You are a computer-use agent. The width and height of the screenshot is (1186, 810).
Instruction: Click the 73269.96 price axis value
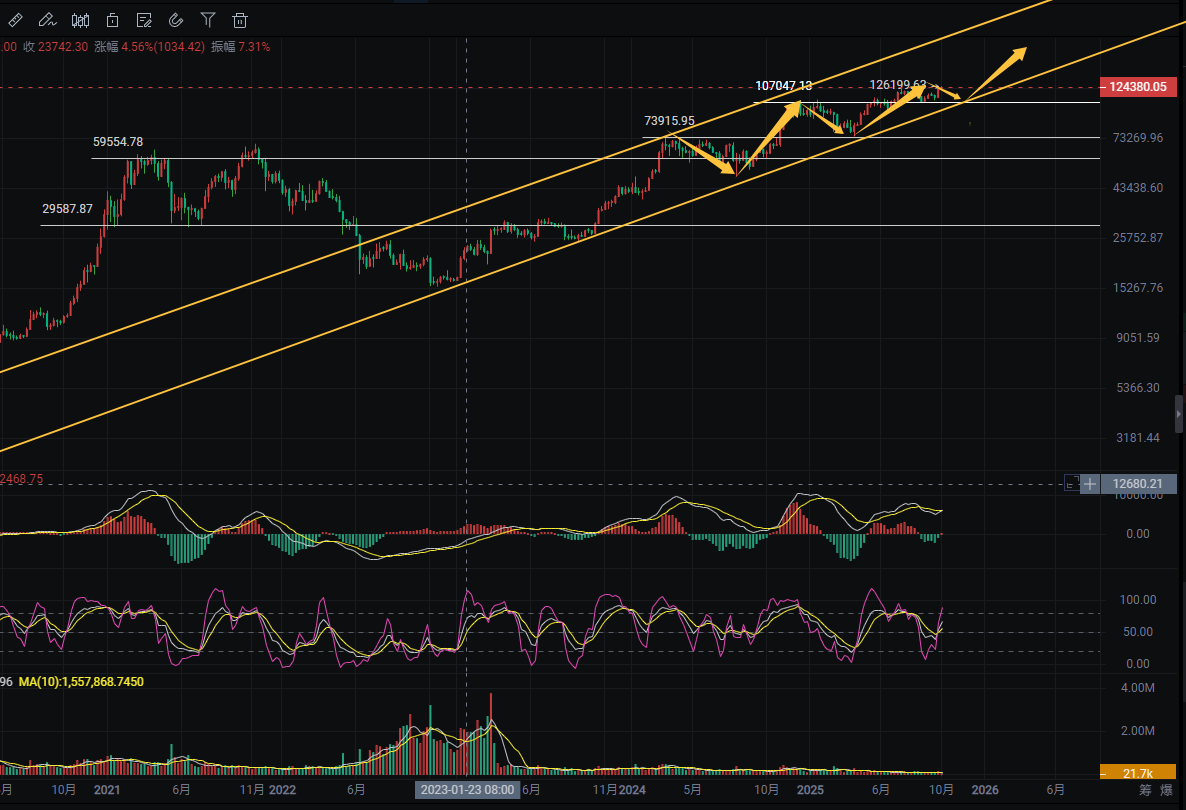coord(1138,138)
